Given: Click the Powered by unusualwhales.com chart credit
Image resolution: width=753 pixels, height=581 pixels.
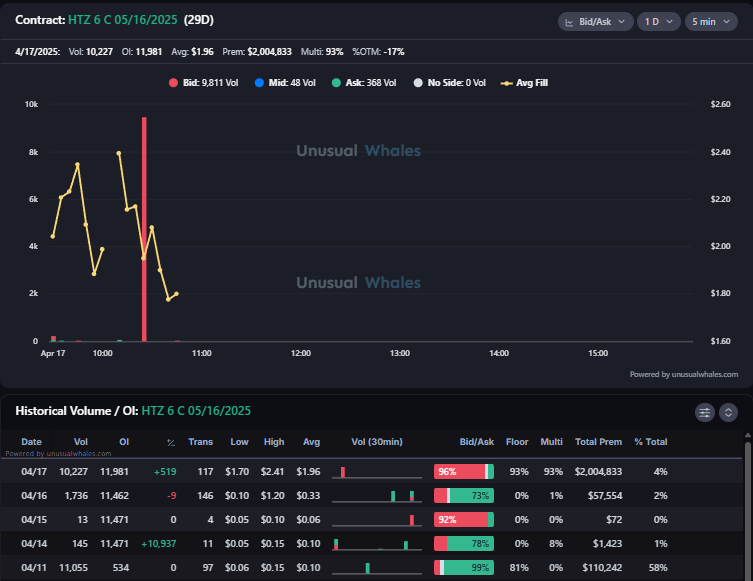Looking at the screenshot, I should (684, 374).
